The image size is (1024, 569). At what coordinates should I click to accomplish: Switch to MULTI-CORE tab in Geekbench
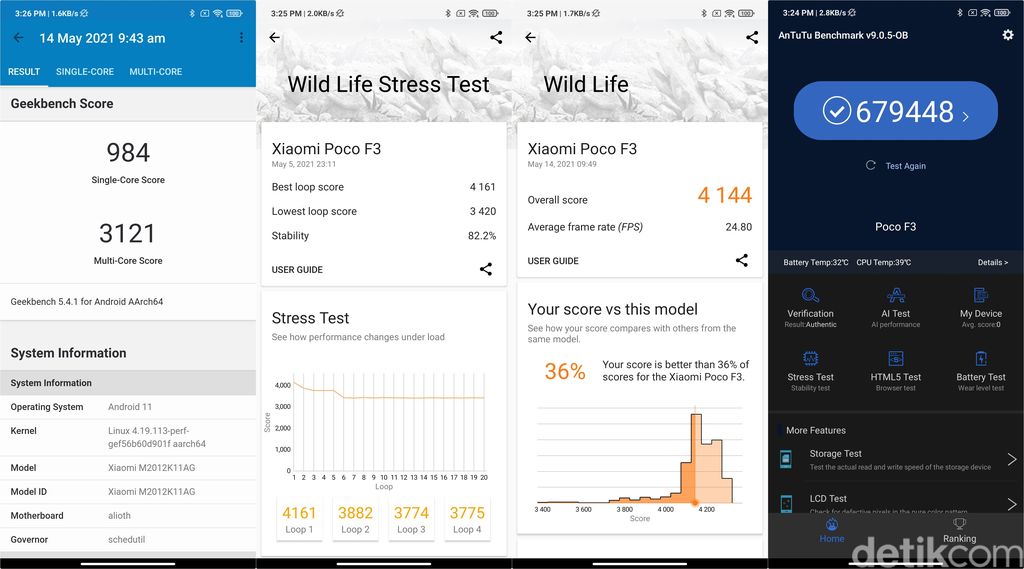tap(155, 72)
